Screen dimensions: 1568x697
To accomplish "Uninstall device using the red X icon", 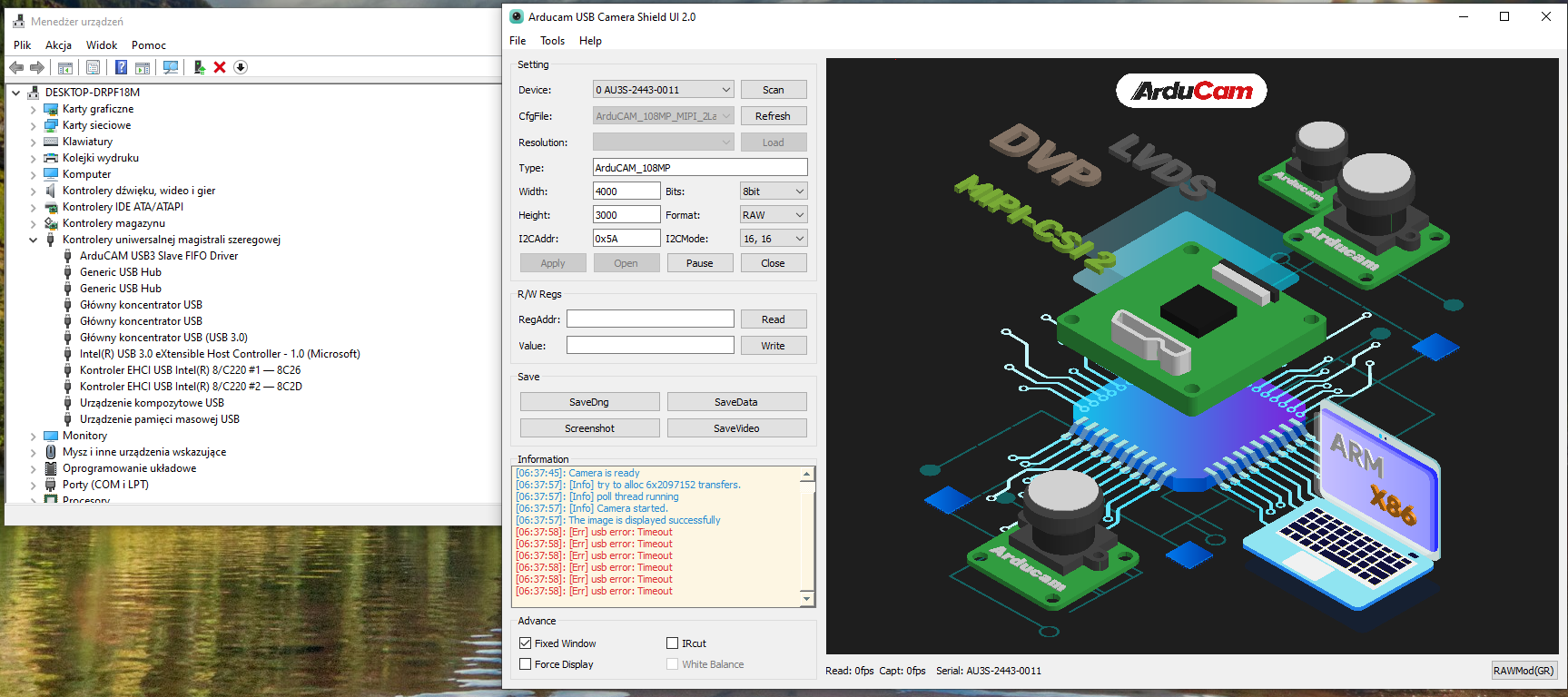I will 220,67.
